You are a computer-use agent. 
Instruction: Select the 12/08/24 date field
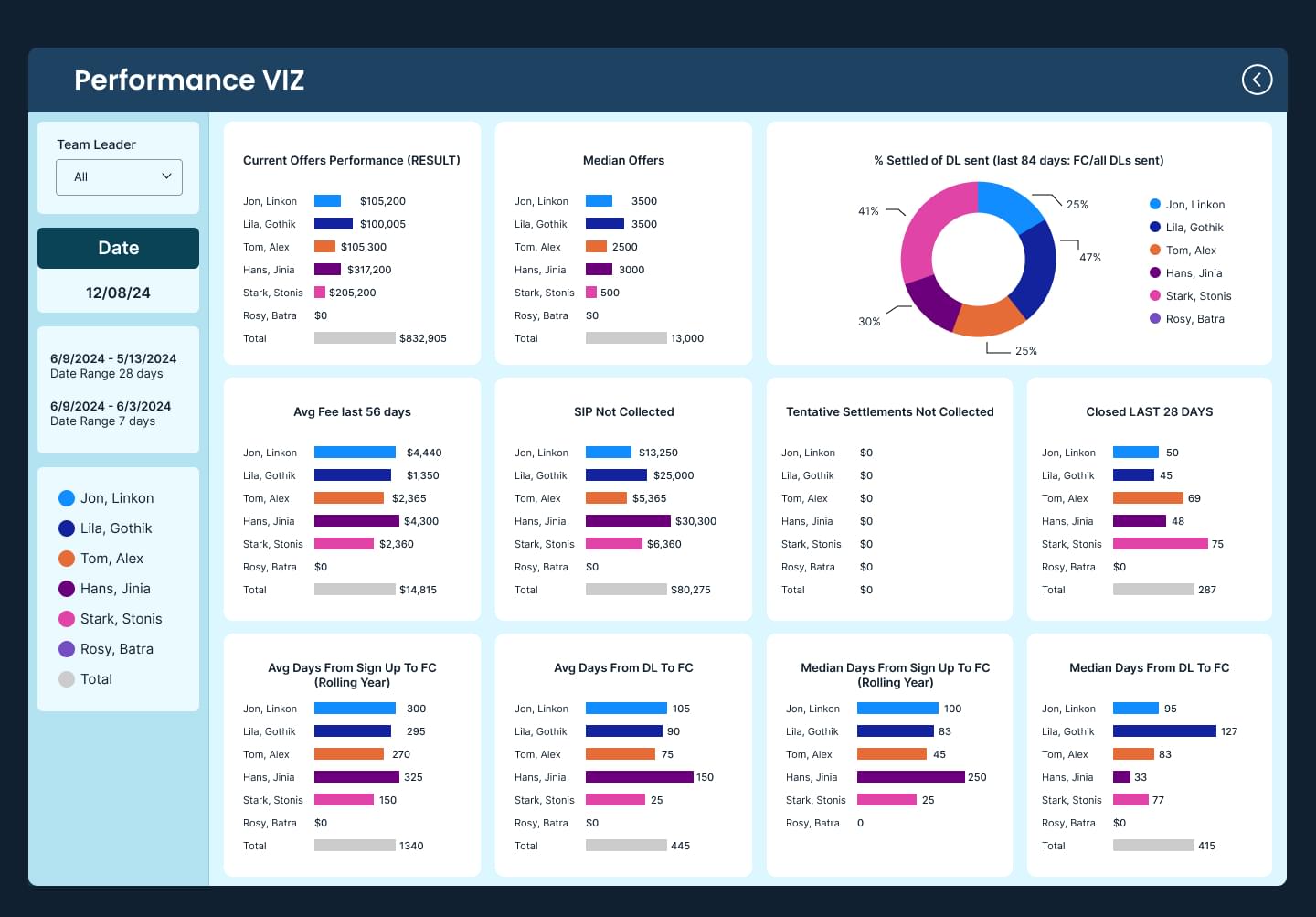(x=118, y=293)
